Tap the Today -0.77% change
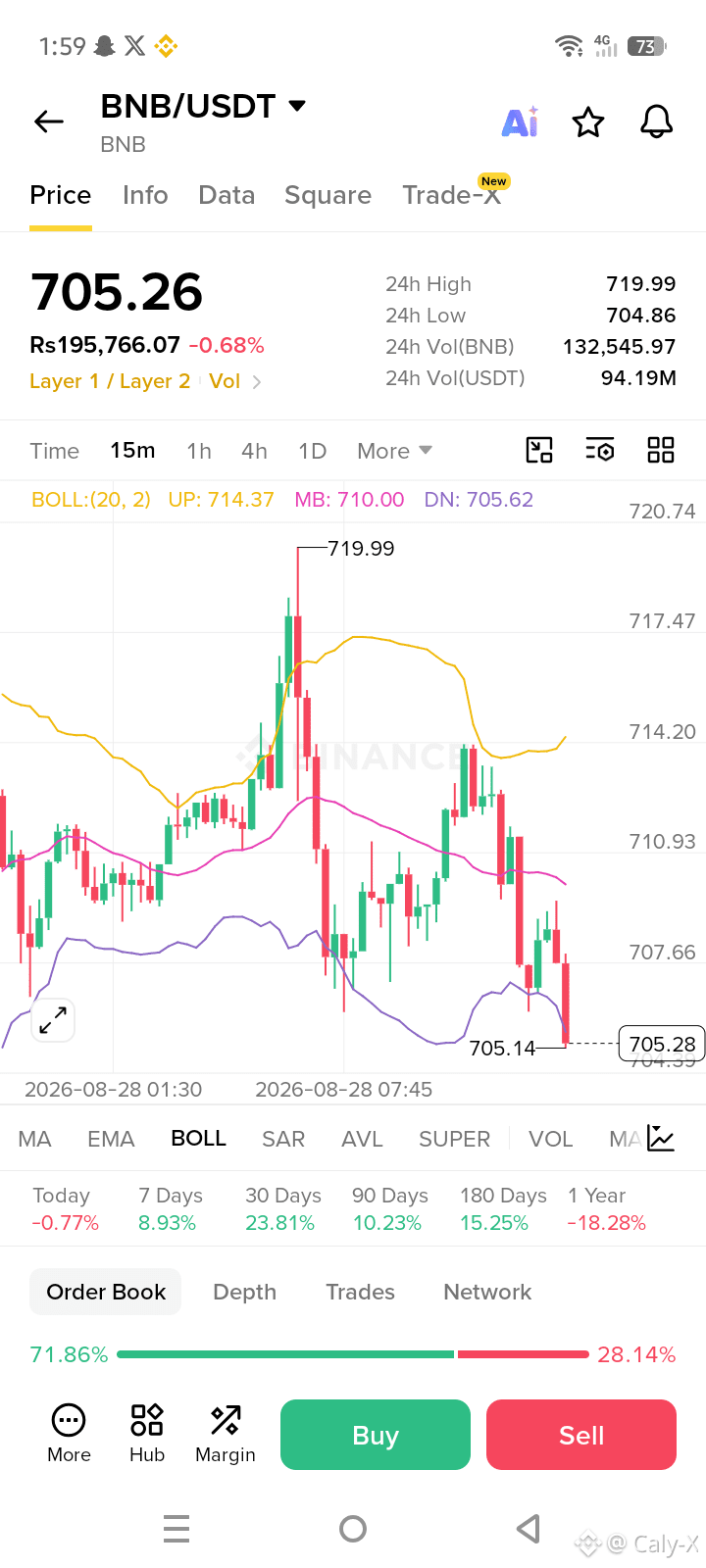 tap(65, 1209)
